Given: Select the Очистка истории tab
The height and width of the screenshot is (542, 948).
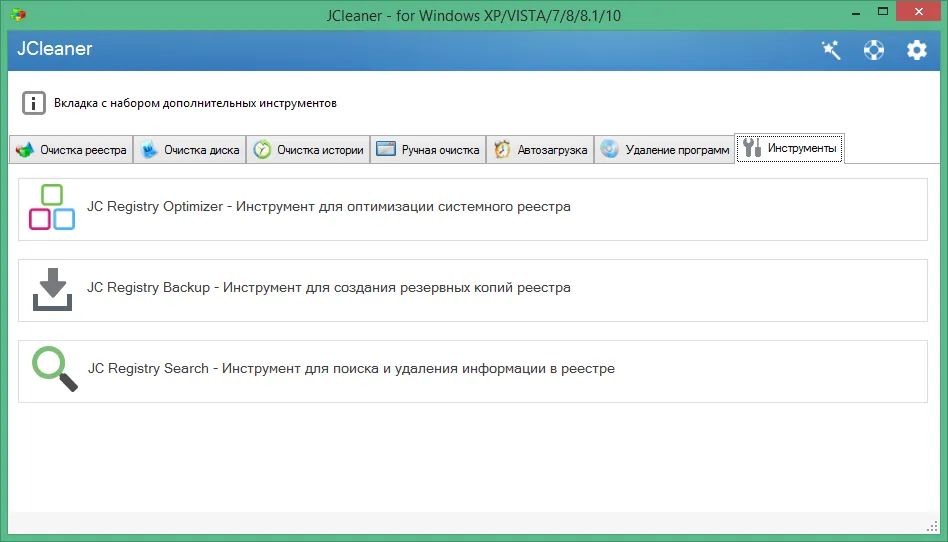Looking at the screenshot, I should click(308, 149).
